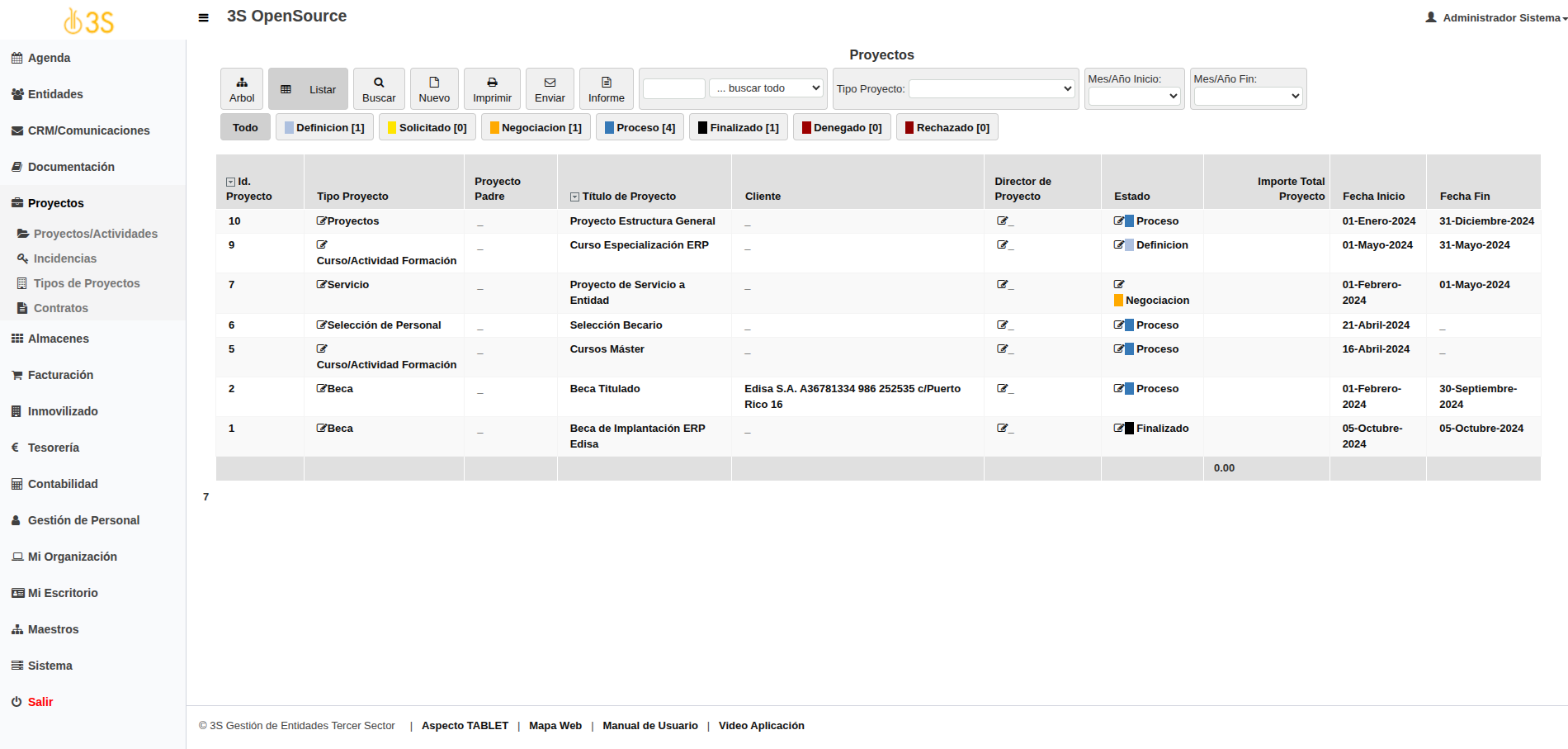The height and width of the screenshot is (749, 1568).
Task: Edit the estado icon of Cursos Máster
Action: tap(1118, 349)
